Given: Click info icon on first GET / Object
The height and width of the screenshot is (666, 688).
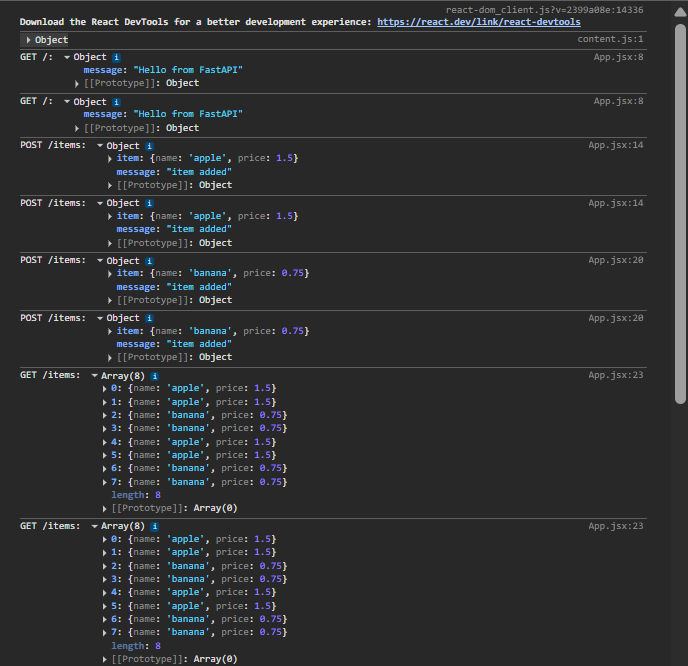Looking at the screenshot, I should pyautogui.click(x=116, y=57).
